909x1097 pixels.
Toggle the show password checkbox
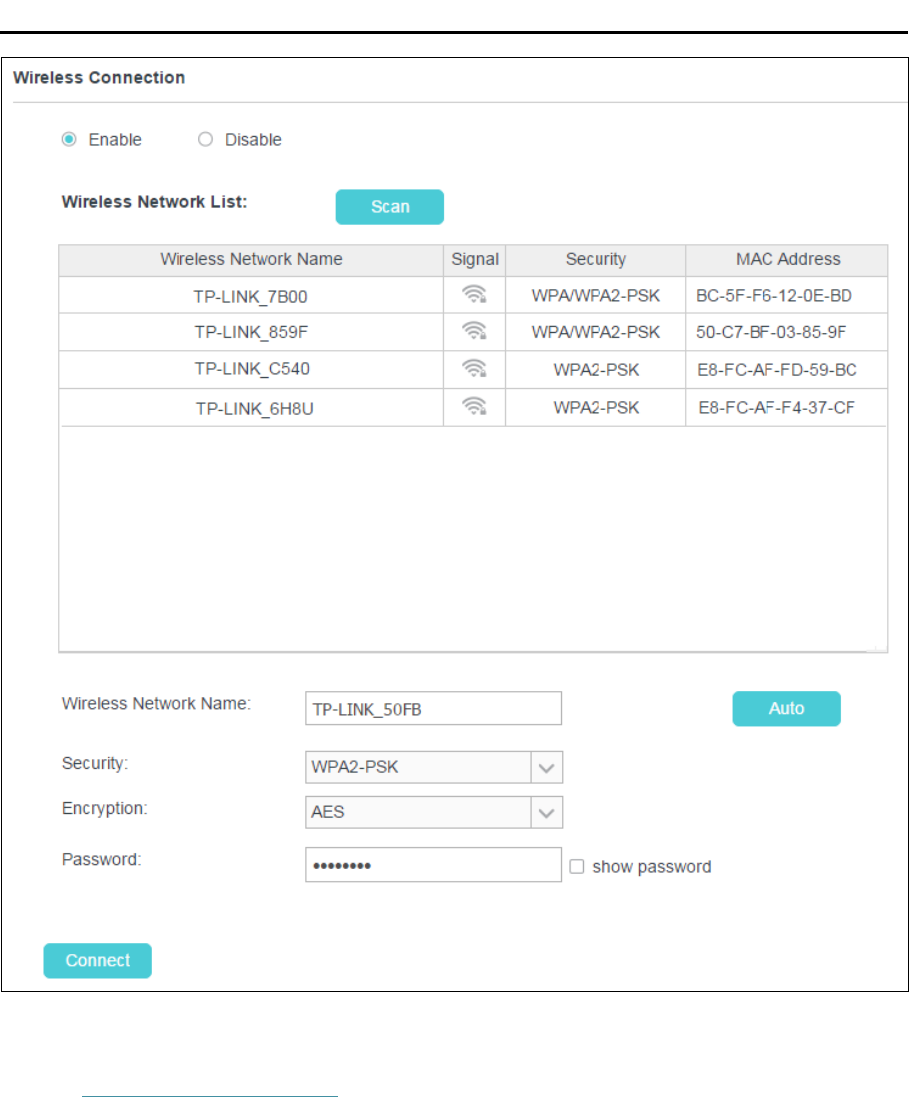click(577, 867)
